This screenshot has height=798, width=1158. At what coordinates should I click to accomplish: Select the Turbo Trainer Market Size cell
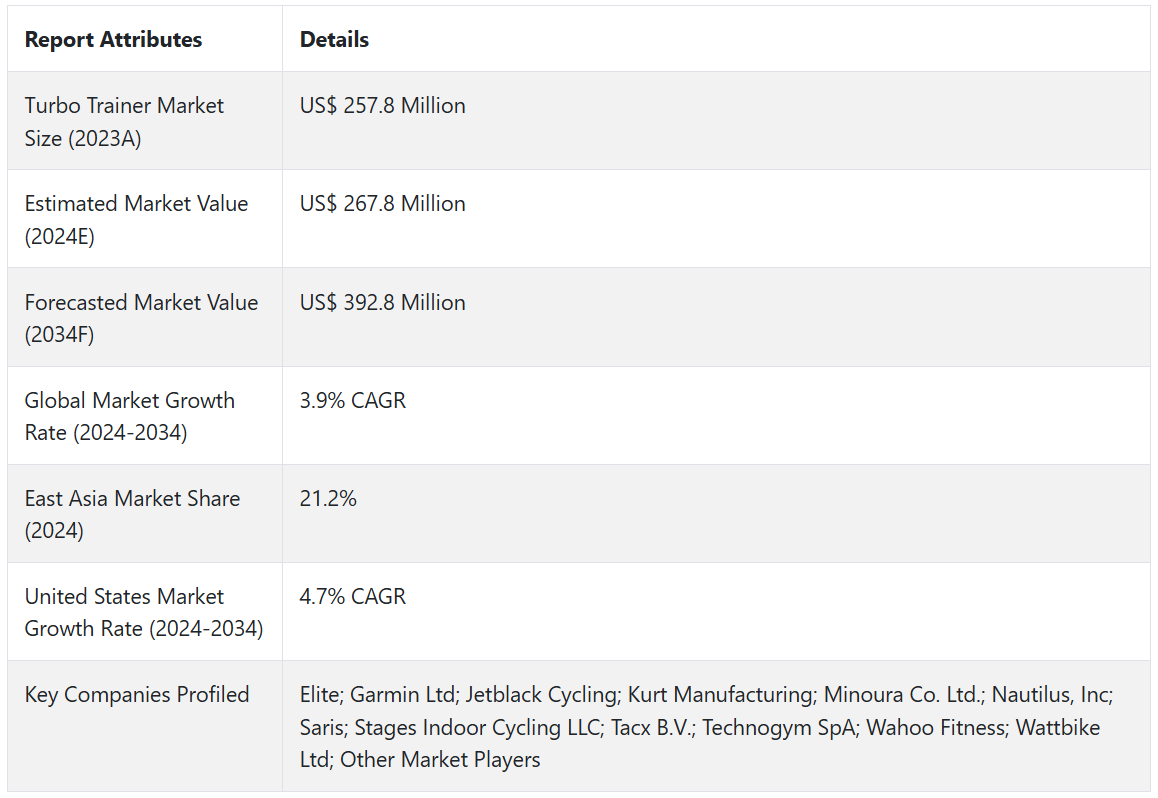[124, 122]
